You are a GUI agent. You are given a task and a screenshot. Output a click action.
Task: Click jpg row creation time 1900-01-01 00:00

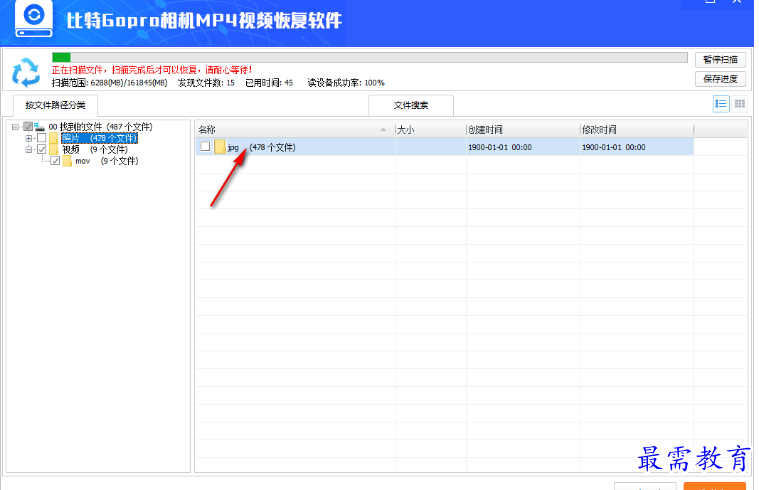tap(500, 147)
